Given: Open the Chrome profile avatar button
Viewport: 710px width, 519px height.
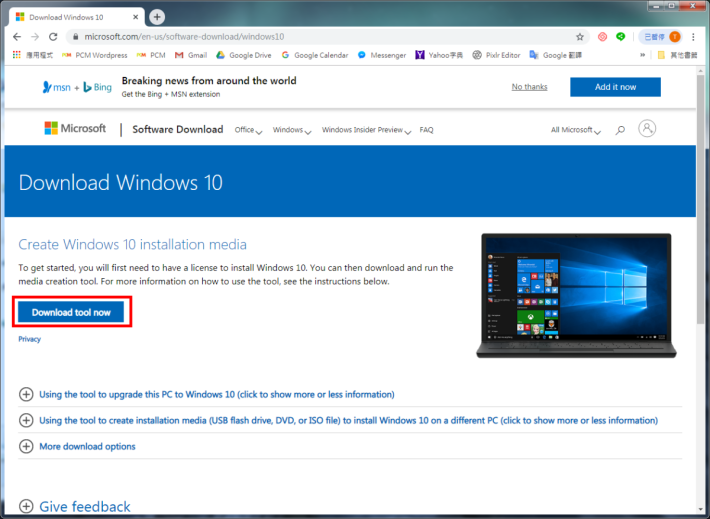Looking at the screenshot, I should pyautogui.click(x=662, y=37).
